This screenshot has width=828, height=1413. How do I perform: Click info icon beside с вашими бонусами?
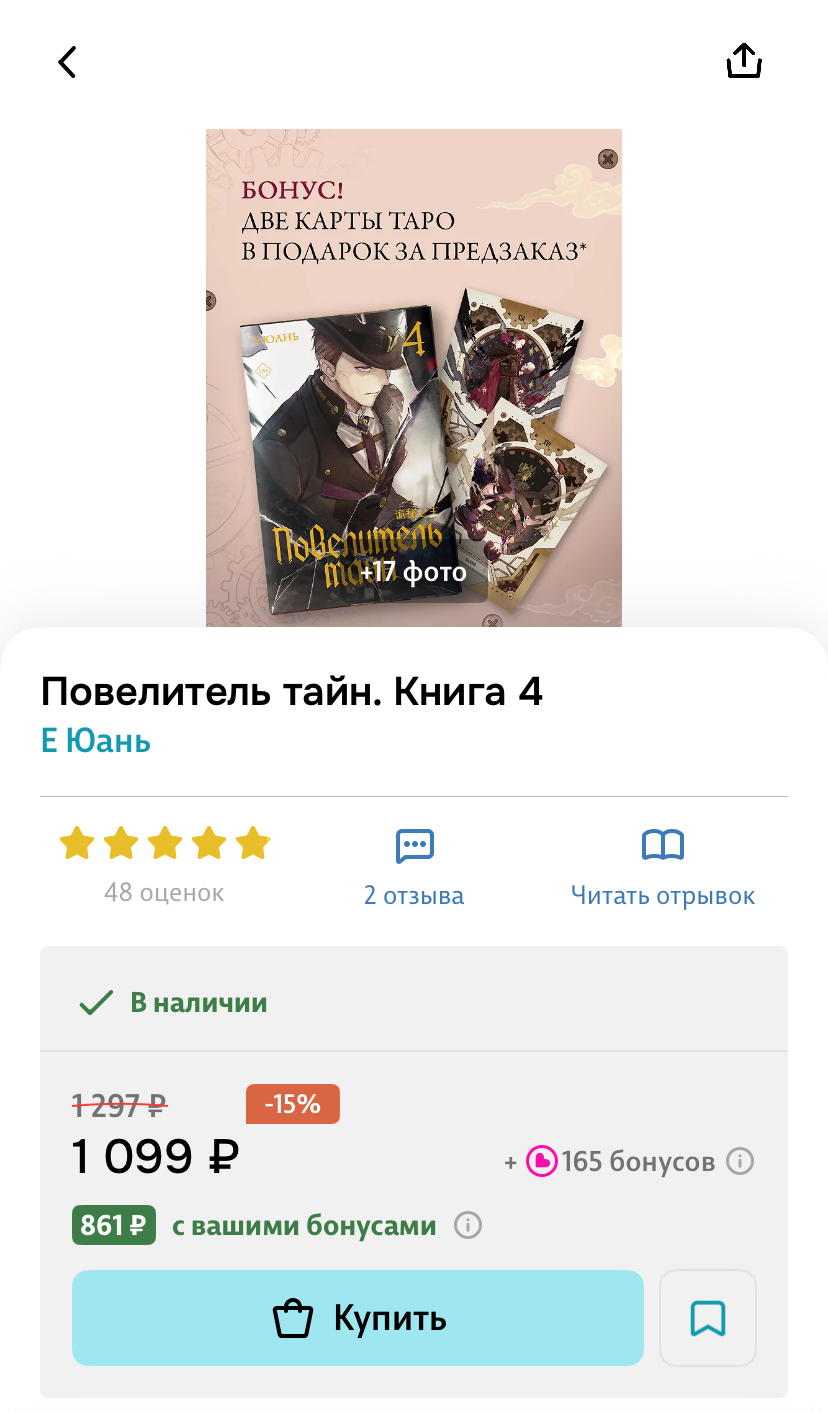coord(468,1225)
